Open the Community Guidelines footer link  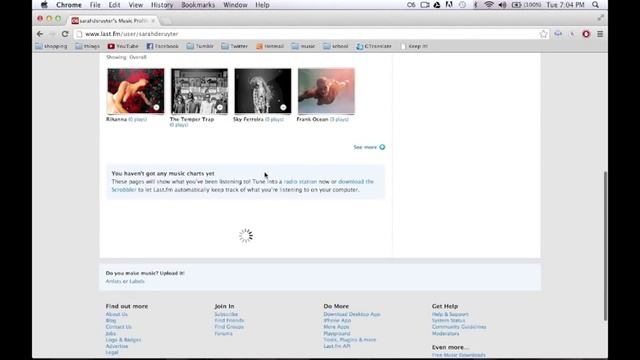tap(459, 327)
